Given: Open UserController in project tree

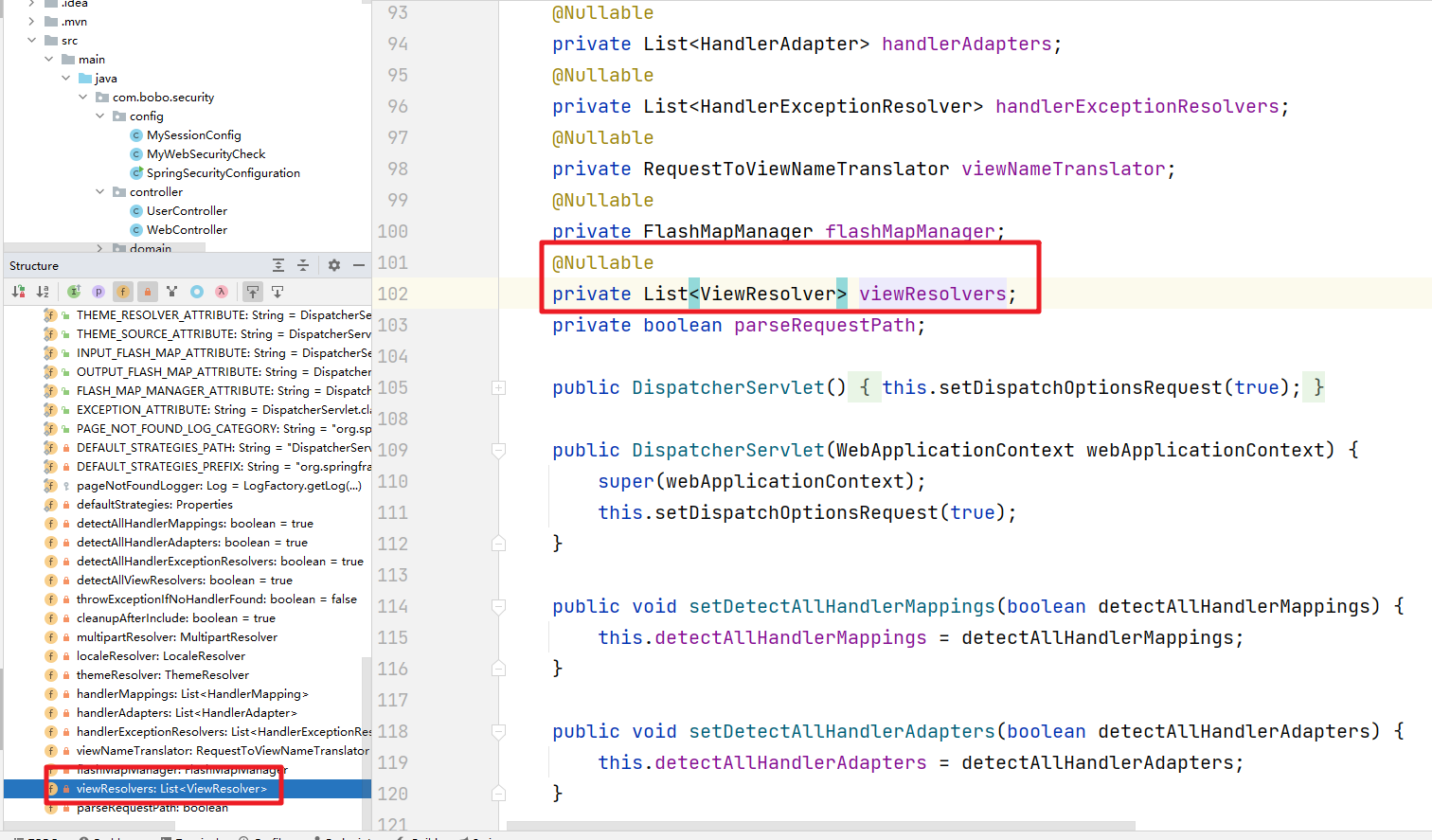Looking at the screenshot, I should [188, 211].
